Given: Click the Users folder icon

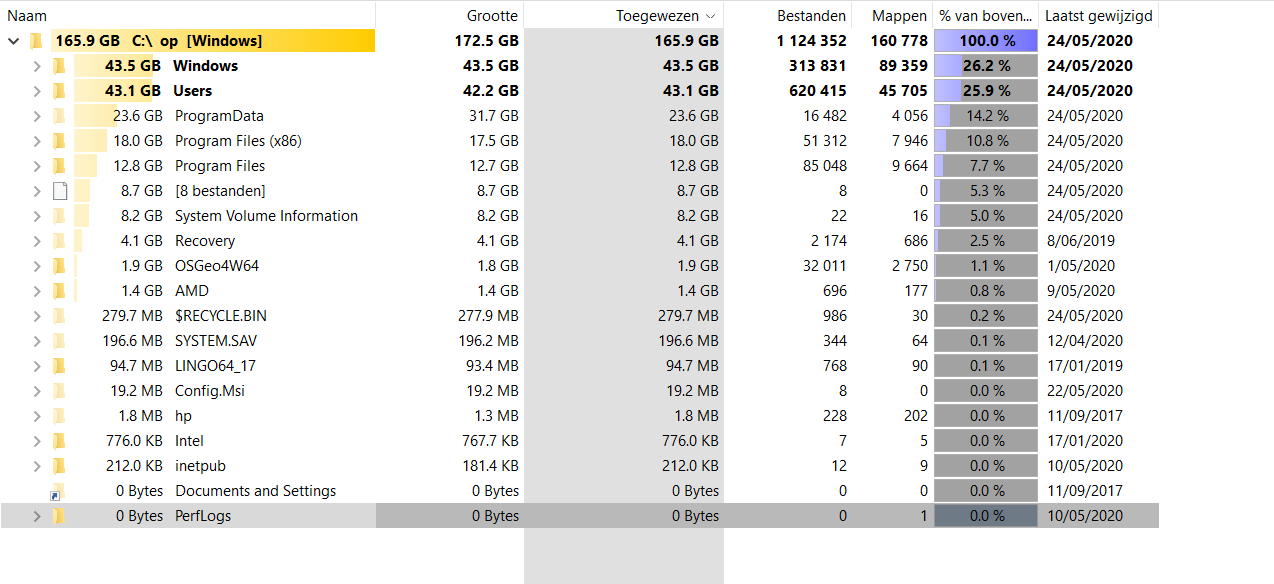Looking at the screenshot, I should click(60, 91).
